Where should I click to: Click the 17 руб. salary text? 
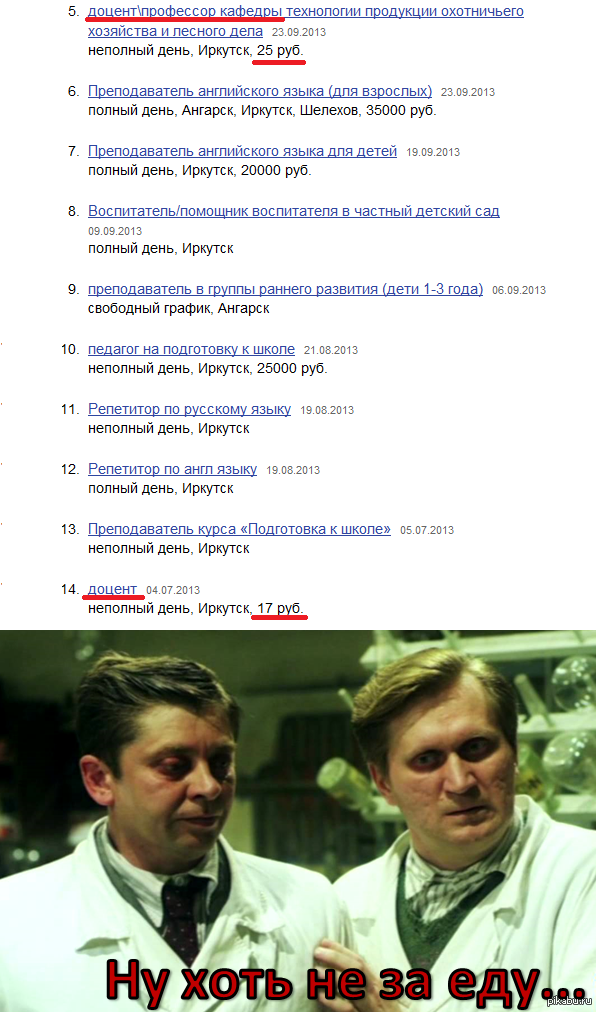point(279,608)
